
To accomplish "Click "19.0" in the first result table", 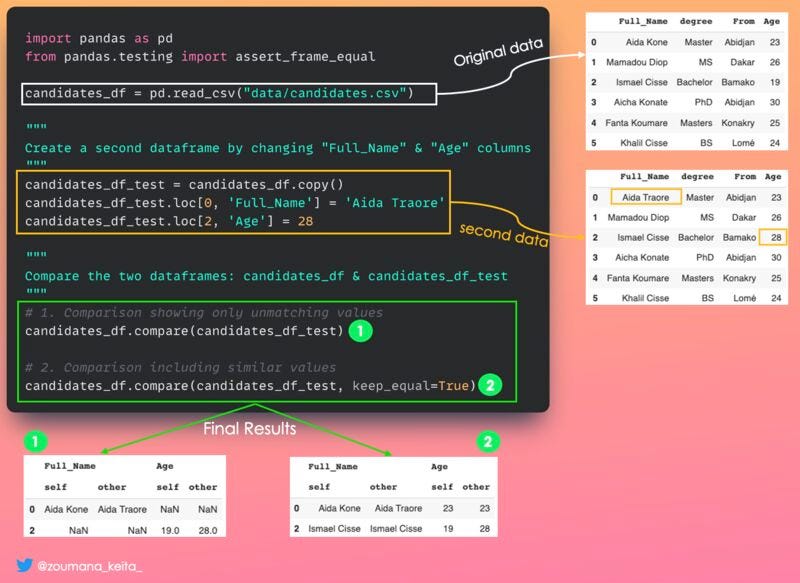I will tap(170, 530).
